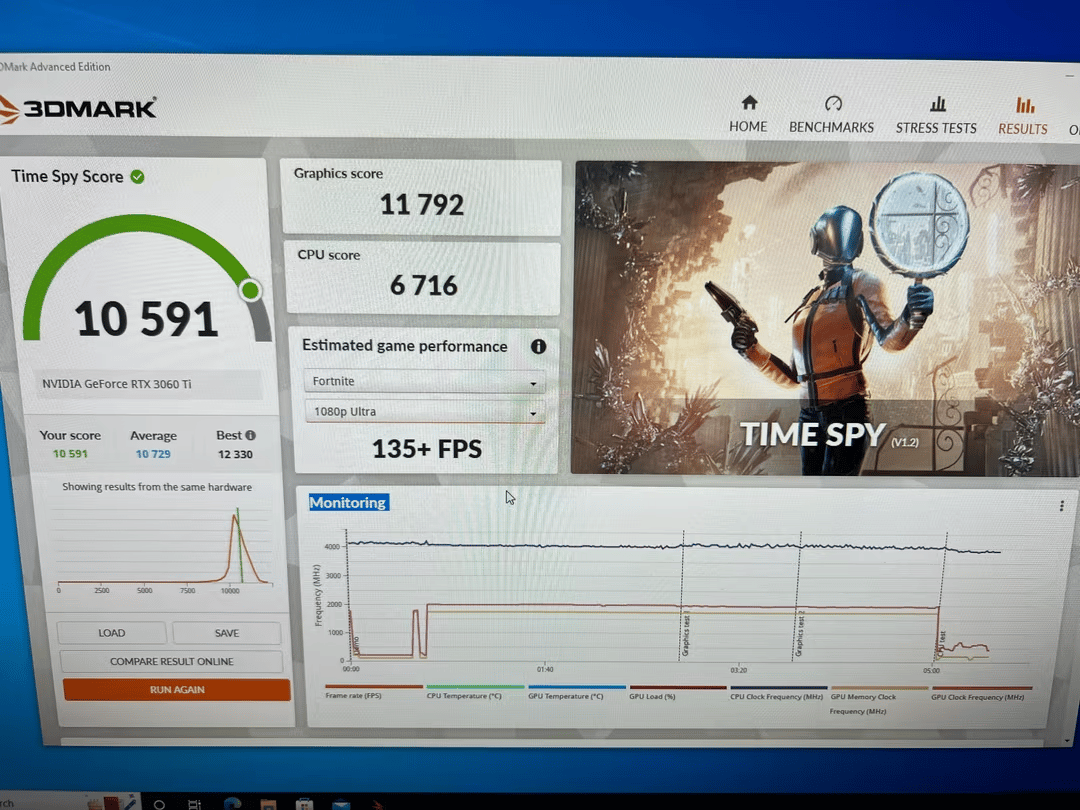The width and height of the screenshot is (1080, 810).
Task: Toggle GPU Clock Frequency legend
Action: 982,693
